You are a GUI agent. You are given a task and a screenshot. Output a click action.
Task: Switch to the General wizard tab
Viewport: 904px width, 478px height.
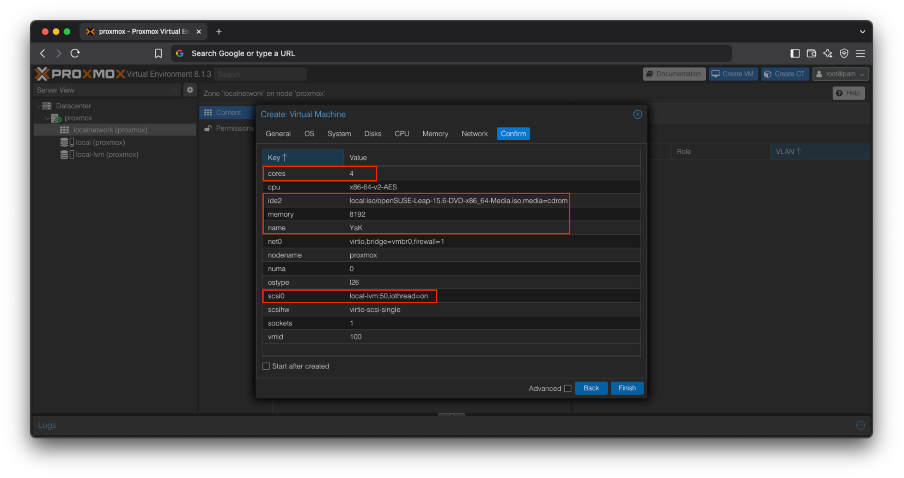click(x=278, y=134)
